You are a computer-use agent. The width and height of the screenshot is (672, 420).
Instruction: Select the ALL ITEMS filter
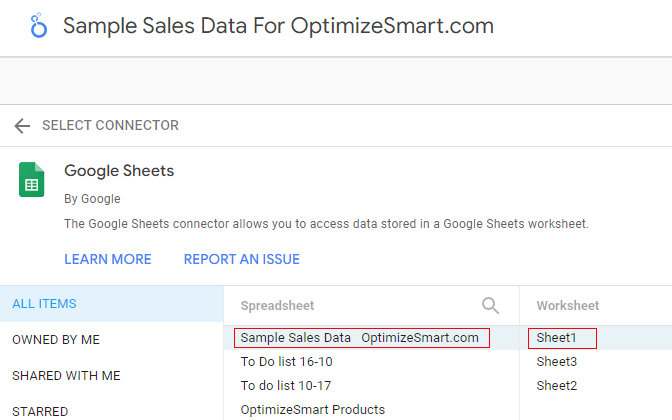point(111,304)
